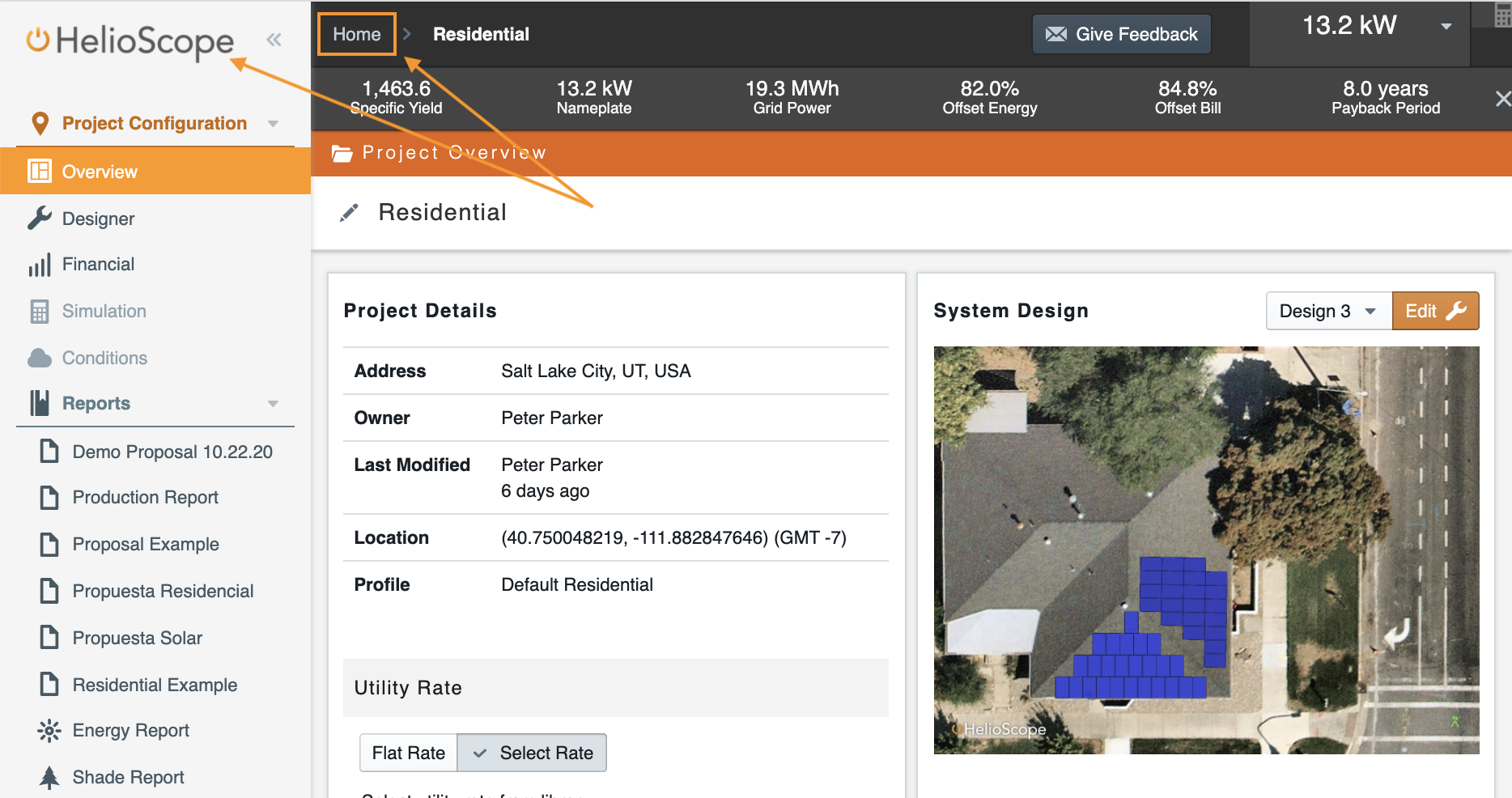
Task: Open the Design 3 dropdown
Action: pyautogui.click(x=1329, y=311)
